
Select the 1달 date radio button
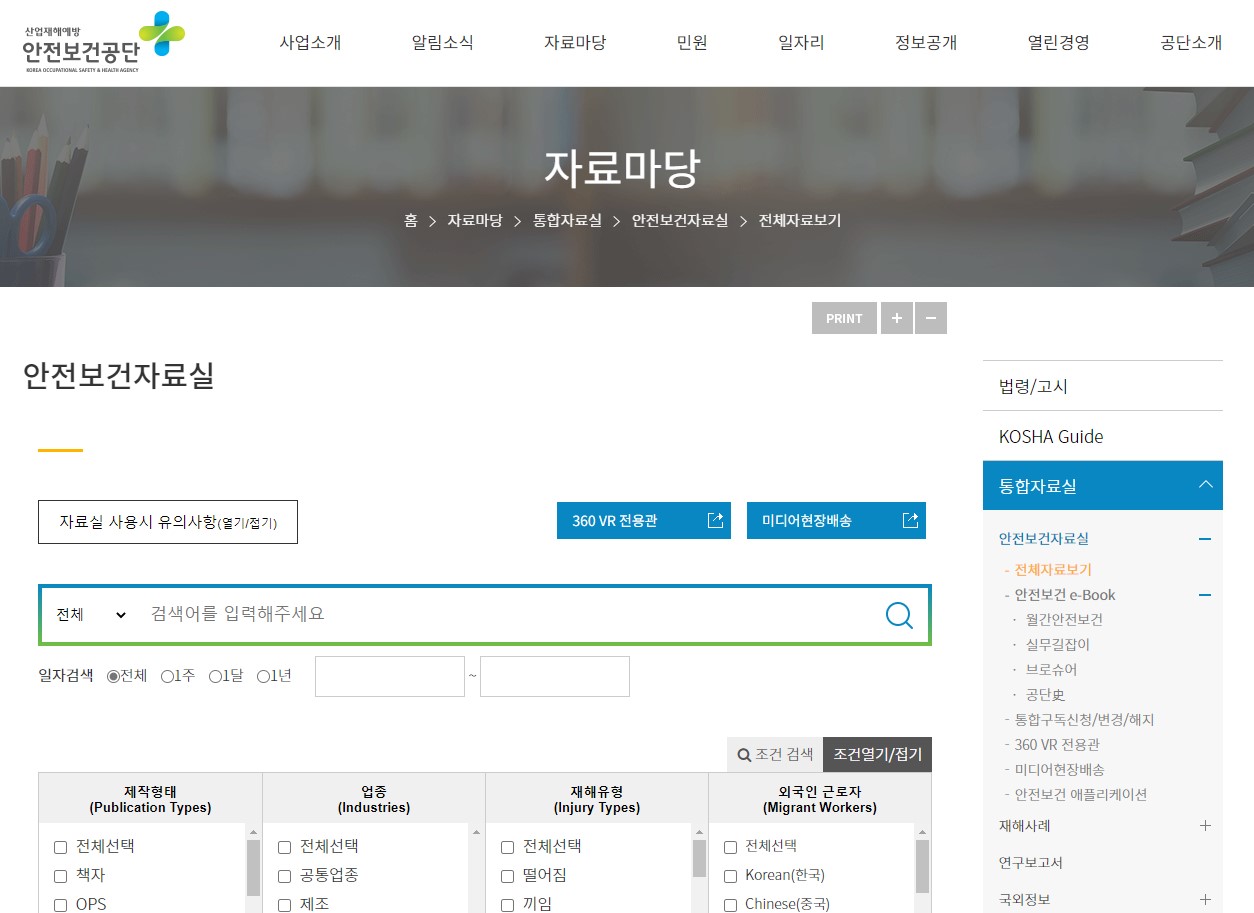tap(215, 676)
